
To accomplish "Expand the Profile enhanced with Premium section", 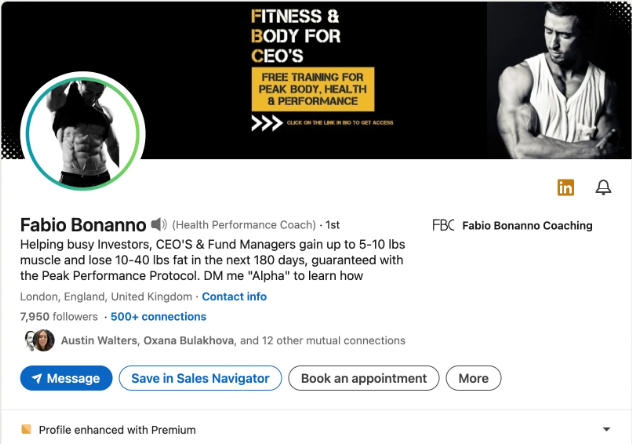I will point(606,430).
